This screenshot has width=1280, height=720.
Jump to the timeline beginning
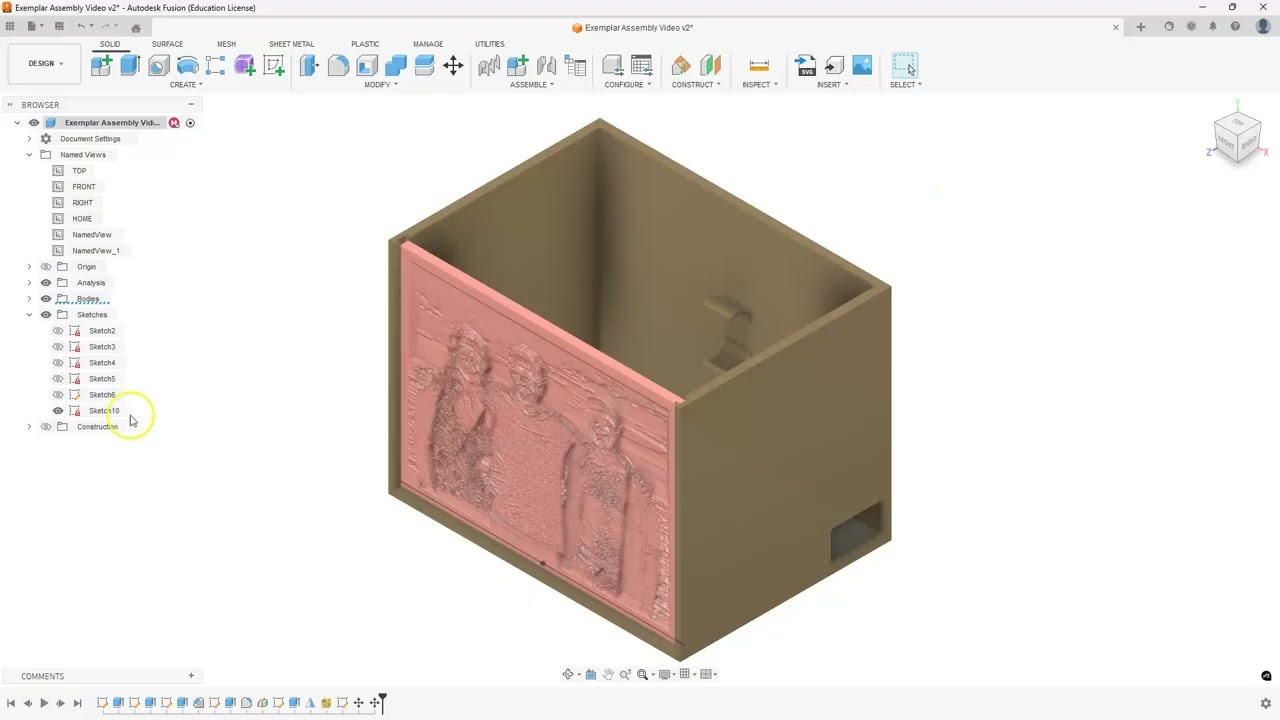pos(11,704)
